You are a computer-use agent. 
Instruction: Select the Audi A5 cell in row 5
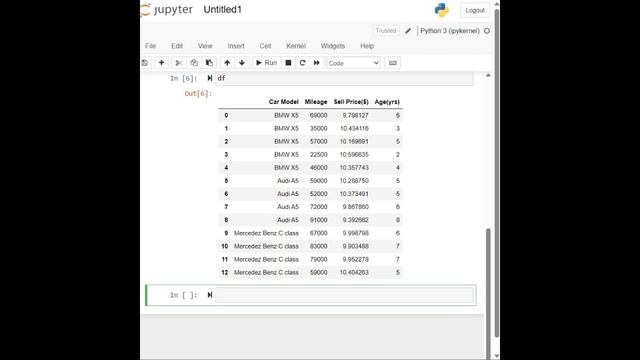[288, 181]
